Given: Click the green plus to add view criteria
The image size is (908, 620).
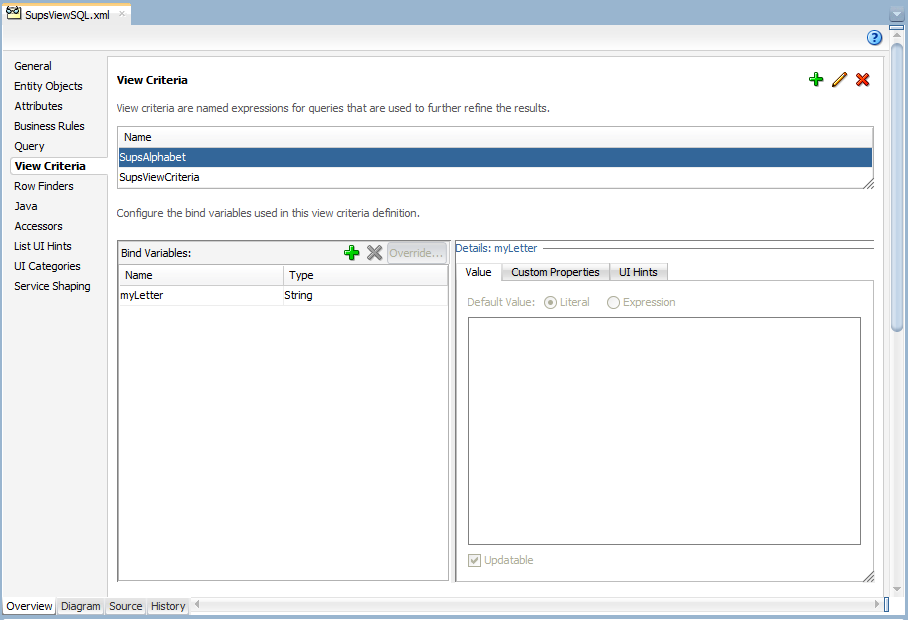Looking at the screenshot, I should point(816,80).
